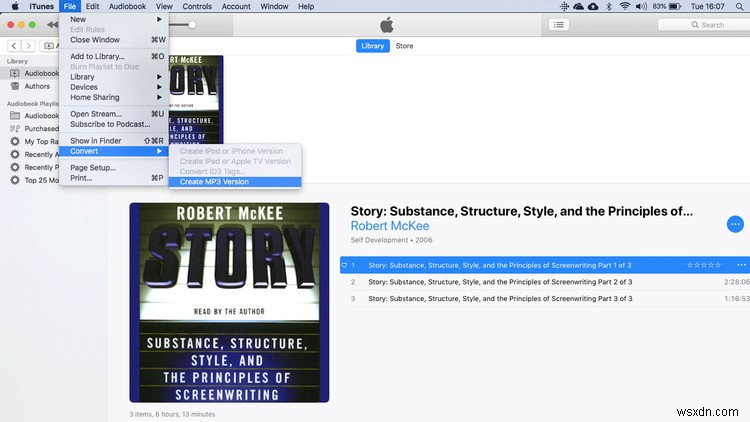The image size is (750, 422).
Task: Open the View menu
Action: [164, 6]
